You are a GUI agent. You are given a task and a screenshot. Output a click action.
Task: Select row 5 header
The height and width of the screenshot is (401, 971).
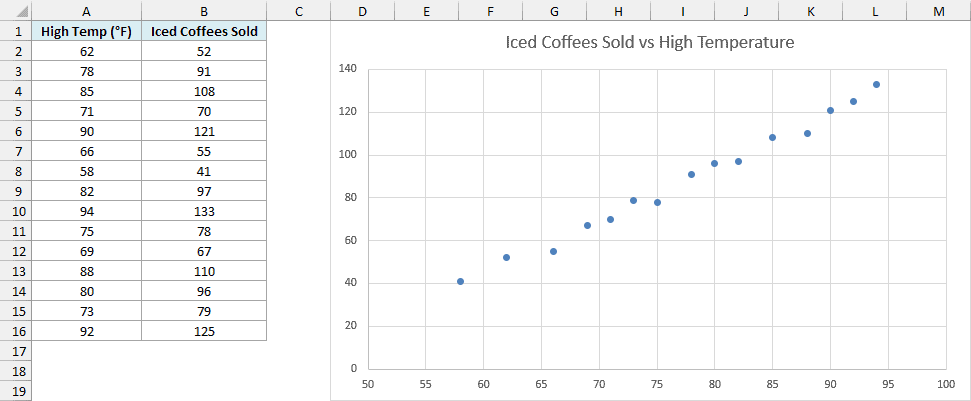pyautogui.click(x=15, y=111)
